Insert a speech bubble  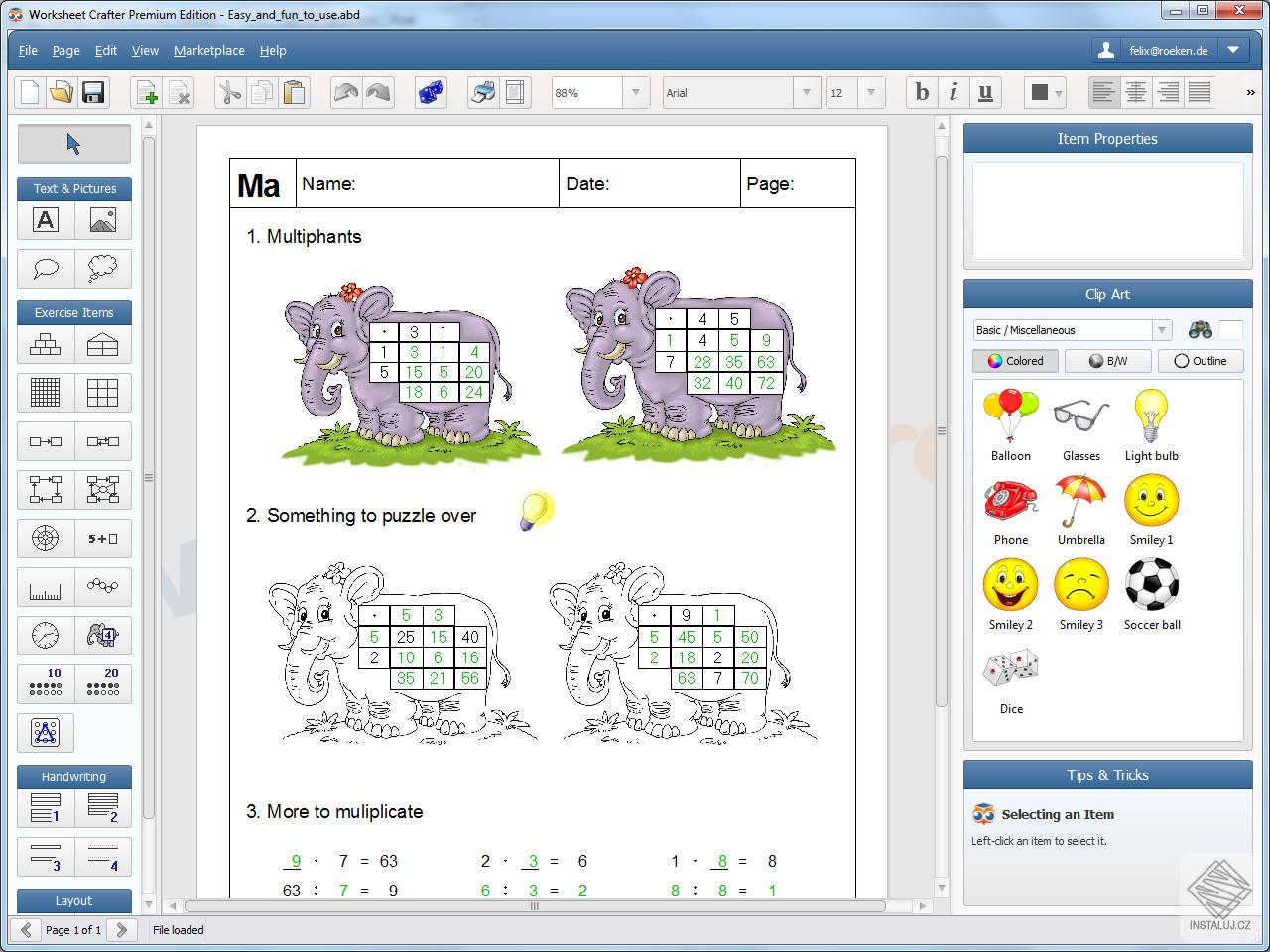[45, 268]
